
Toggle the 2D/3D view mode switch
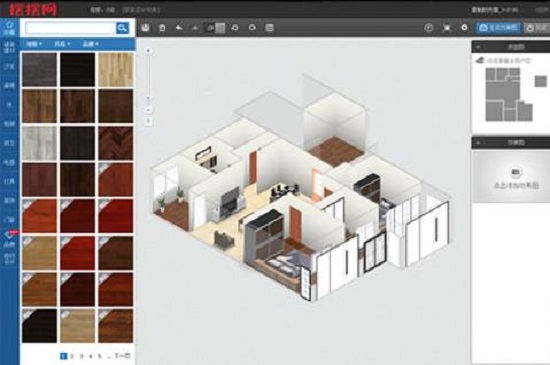point(215,28)
